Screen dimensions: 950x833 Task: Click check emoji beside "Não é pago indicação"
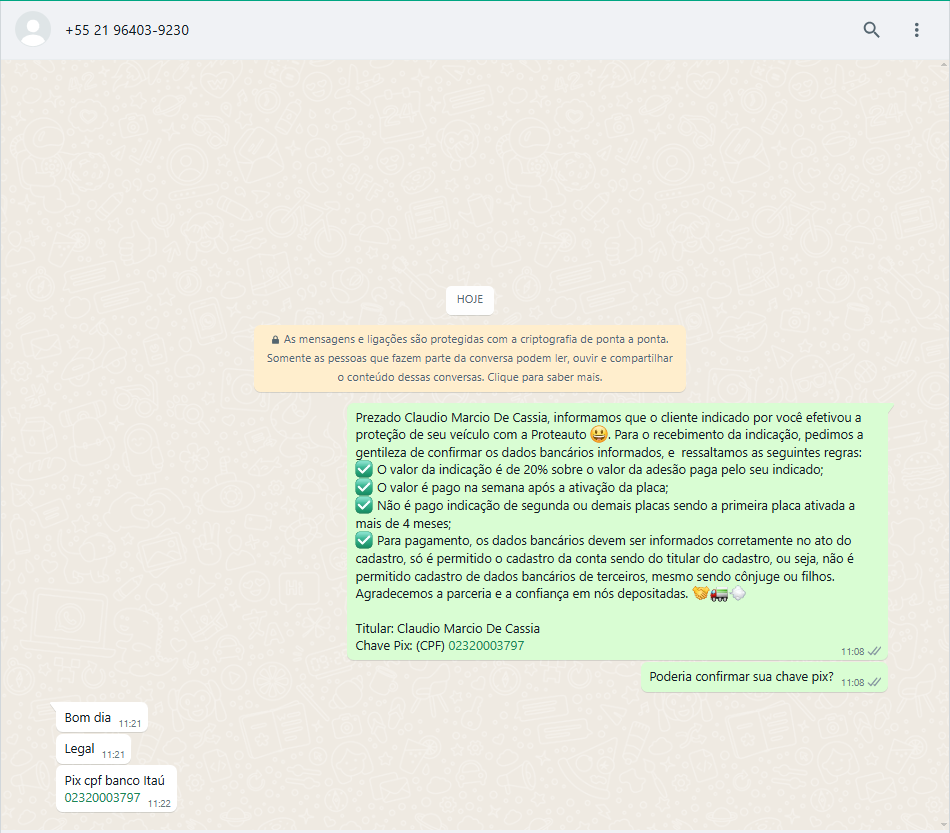point(364,506)
